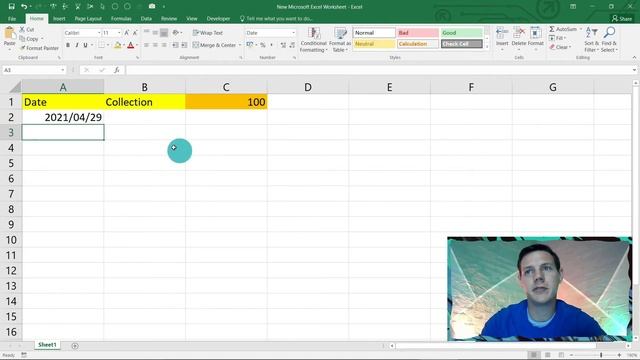
Task: Click the Cut scissors button
Action: click(27, 29)
